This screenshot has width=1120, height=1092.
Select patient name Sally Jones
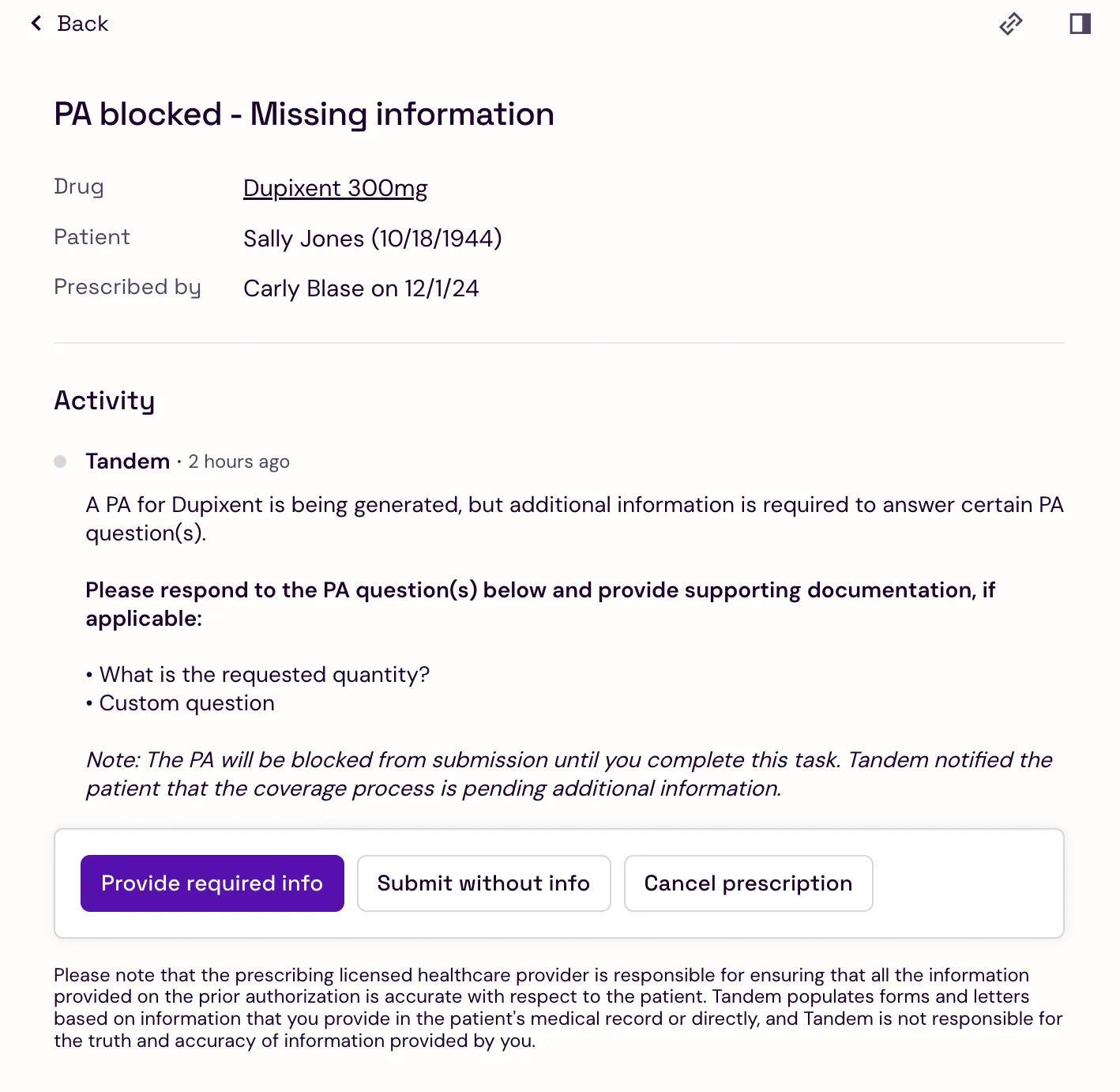pyautogui.click(x=303, y=239)
